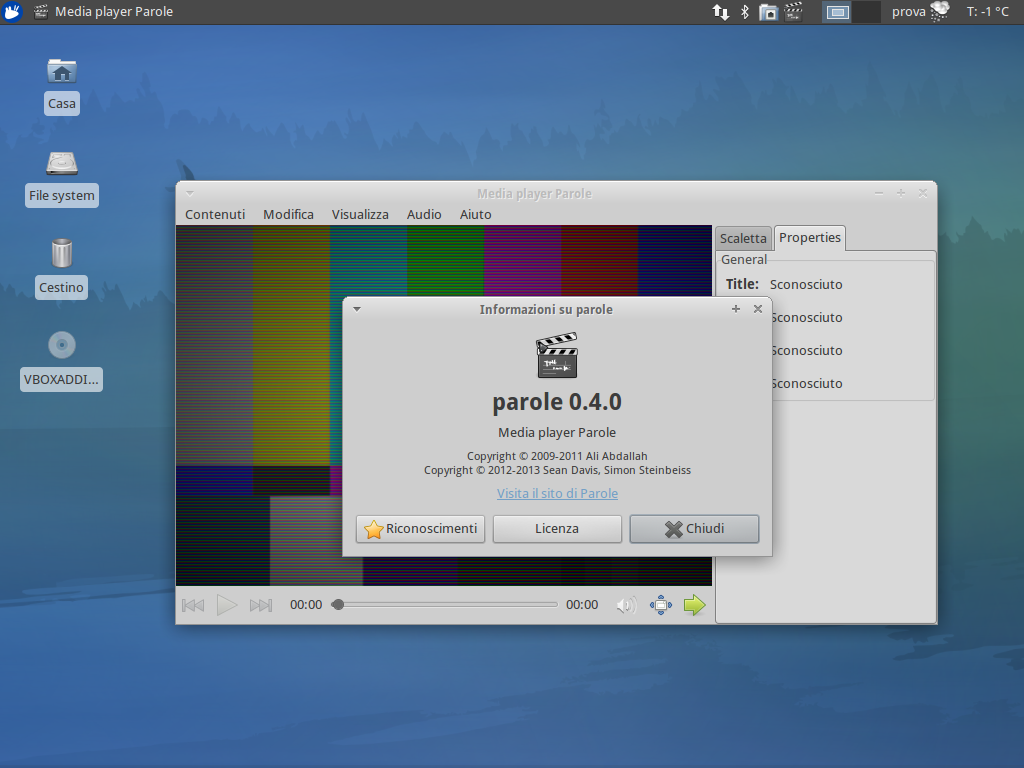Toggle fullscreen with the arrows icon
Viewport: 1024px width, 768px height.
click(x=660, y=605)
